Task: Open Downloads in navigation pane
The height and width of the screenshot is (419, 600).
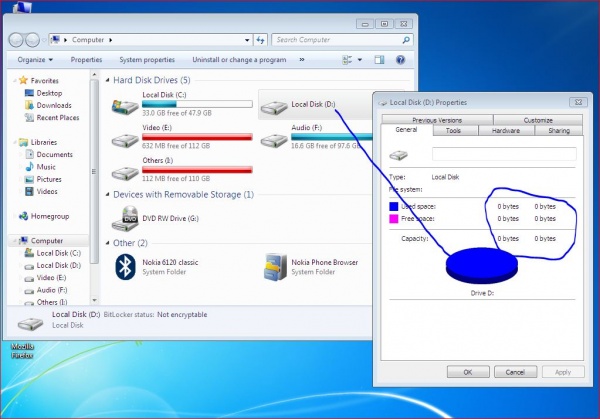Action: pos(54,105)
